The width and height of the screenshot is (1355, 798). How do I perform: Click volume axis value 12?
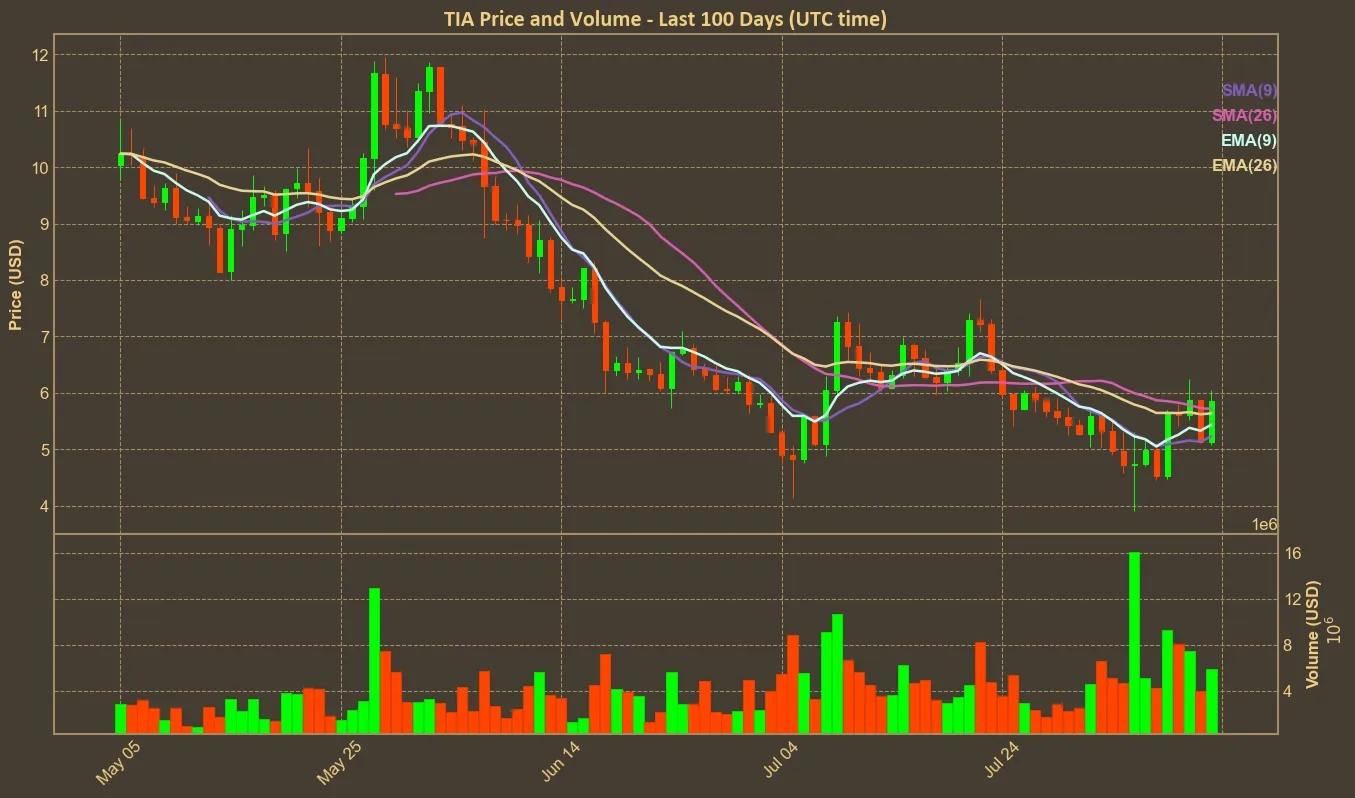tap(1295, 599)
